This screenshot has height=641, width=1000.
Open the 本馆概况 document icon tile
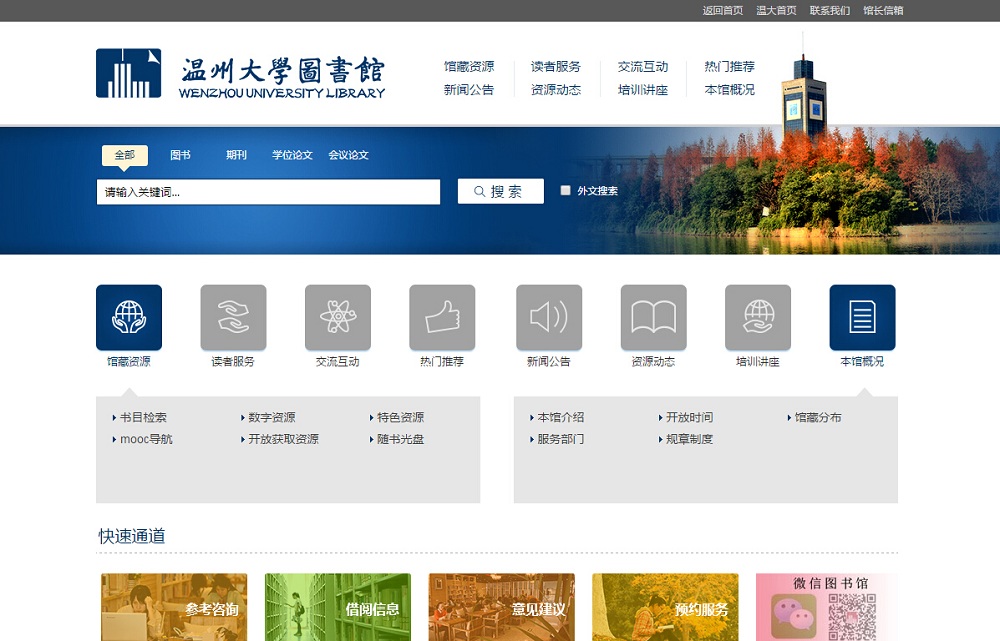[x=862, y=318]
